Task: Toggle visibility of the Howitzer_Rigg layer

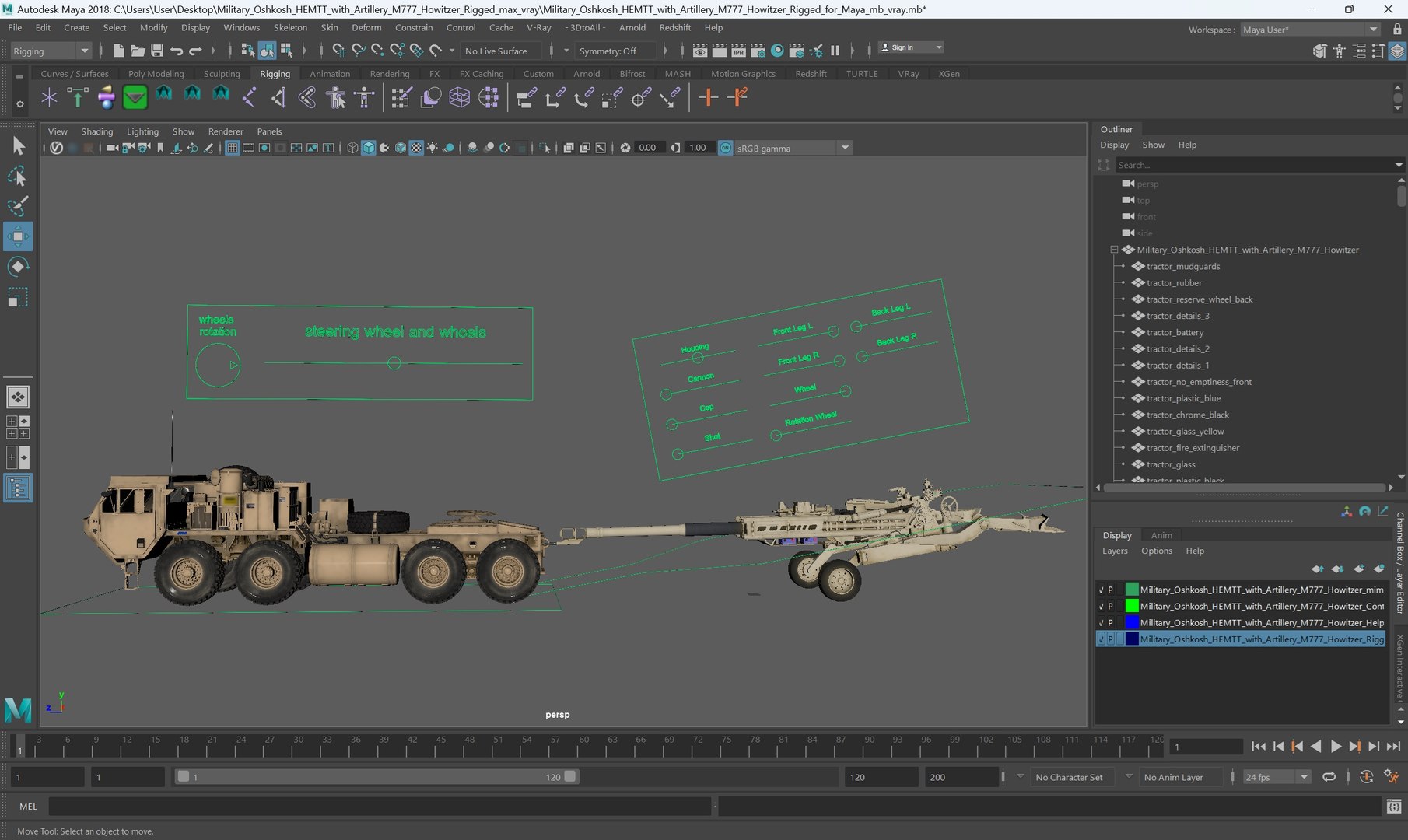Action: click(x=1101, y=639)
